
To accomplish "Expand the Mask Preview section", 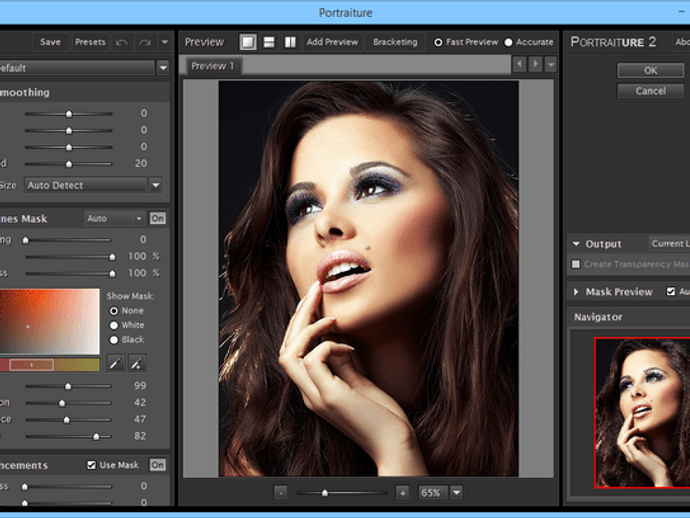I will click(576, 292).
